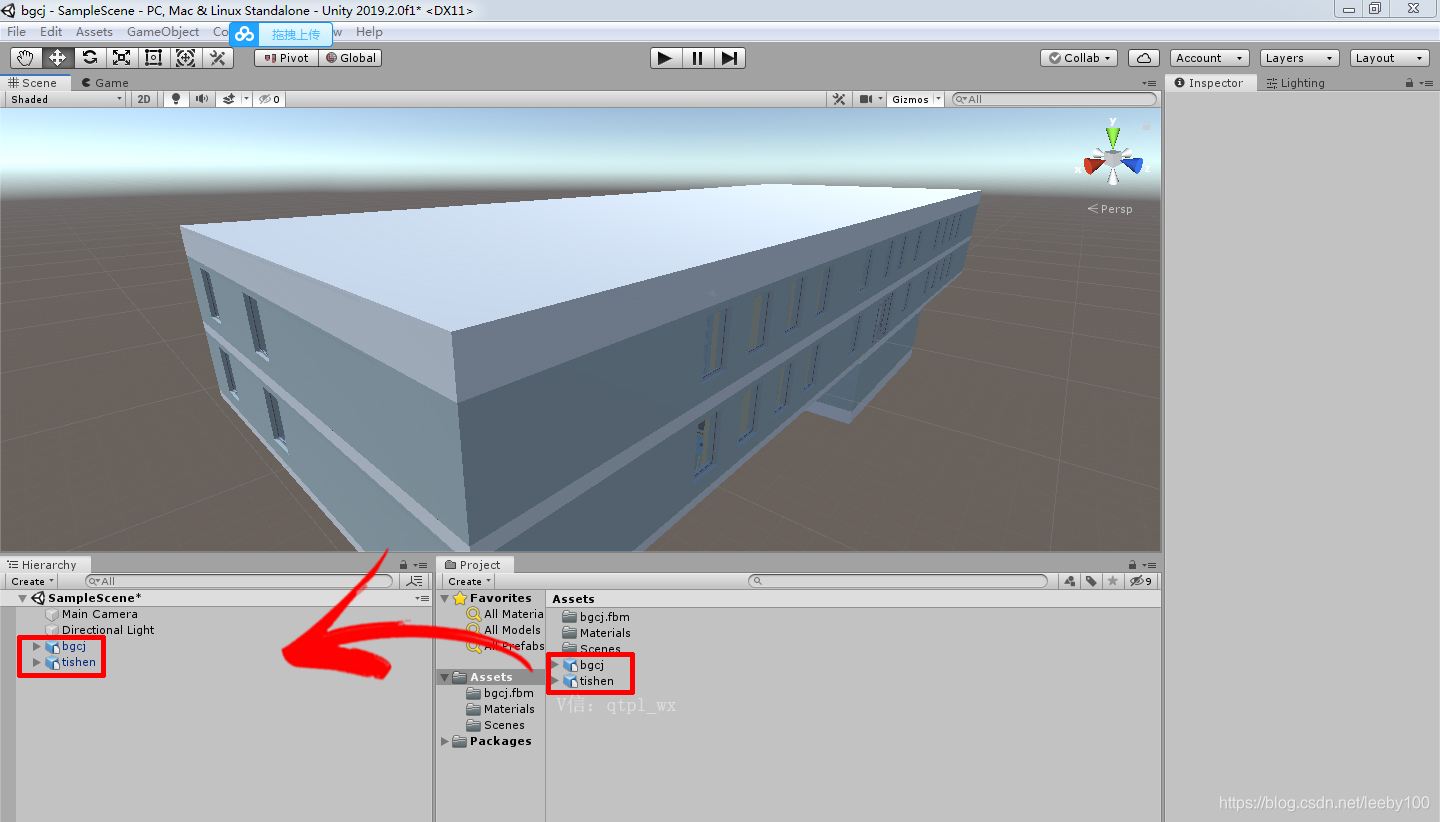This screenshot has width=1440, height=822.
Task: Open the Help menu
Action: tap(369, 32)
